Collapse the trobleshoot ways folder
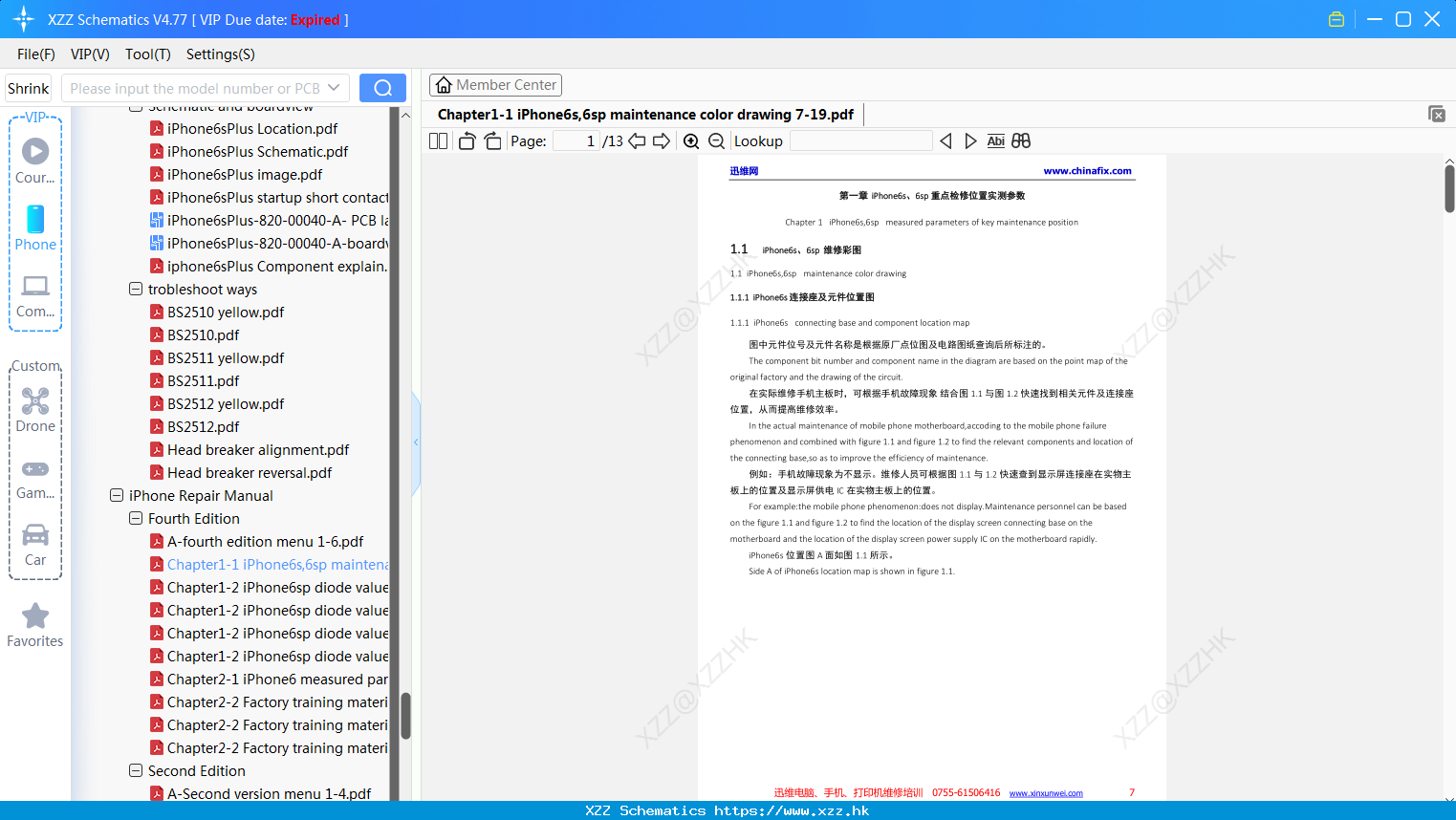The height and width of the screenshot is (820, 1456). [x=136, y=289]
